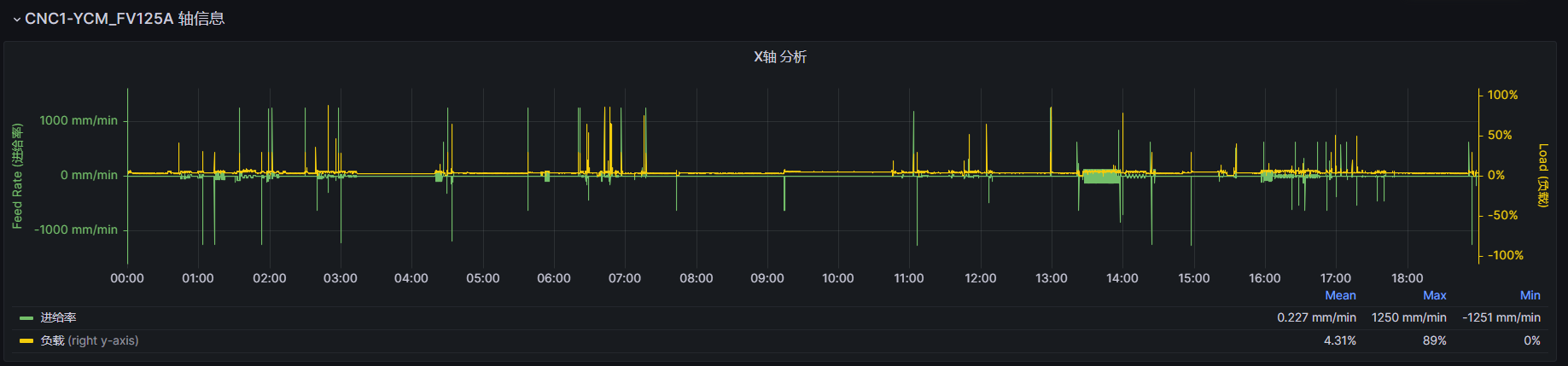Screen dimensions: 1568x366
Task: Open the X轴 分析 panel title menu
Action: (x=779, y=57)
